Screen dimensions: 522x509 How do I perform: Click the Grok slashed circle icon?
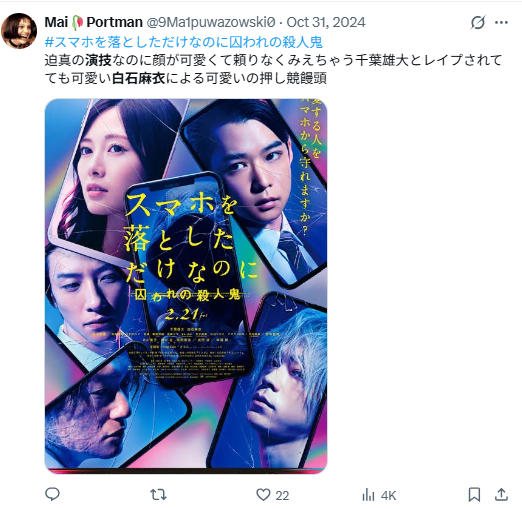(x=478, y=22)
